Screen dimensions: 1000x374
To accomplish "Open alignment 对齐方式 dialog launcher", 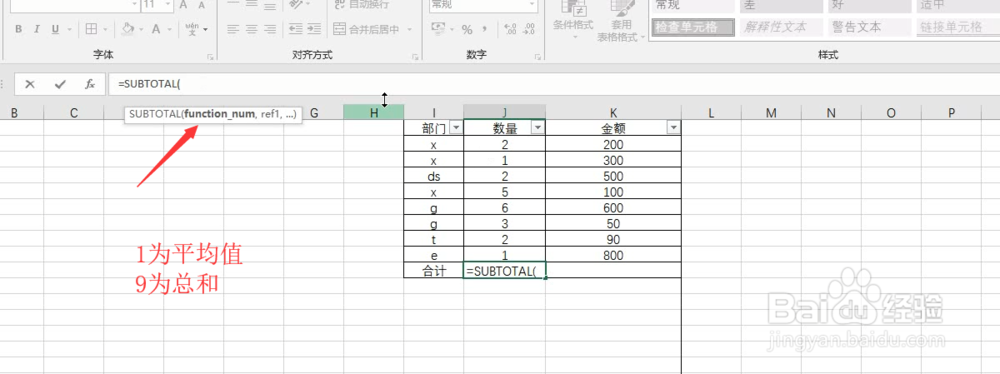I will [x=415, y=57].
